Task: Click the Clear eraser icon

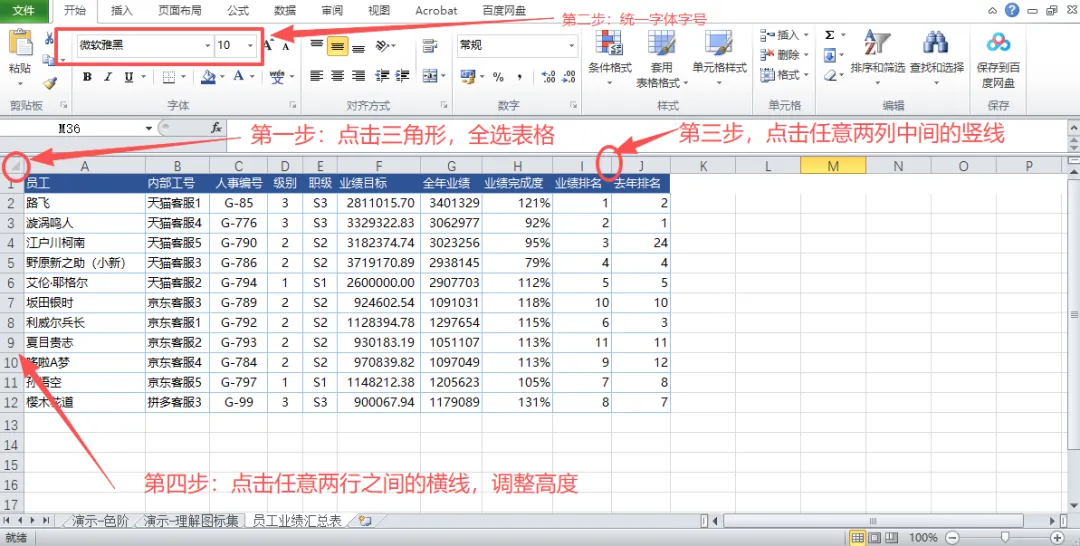Action: pyautogui.click(x=830, y=75)
